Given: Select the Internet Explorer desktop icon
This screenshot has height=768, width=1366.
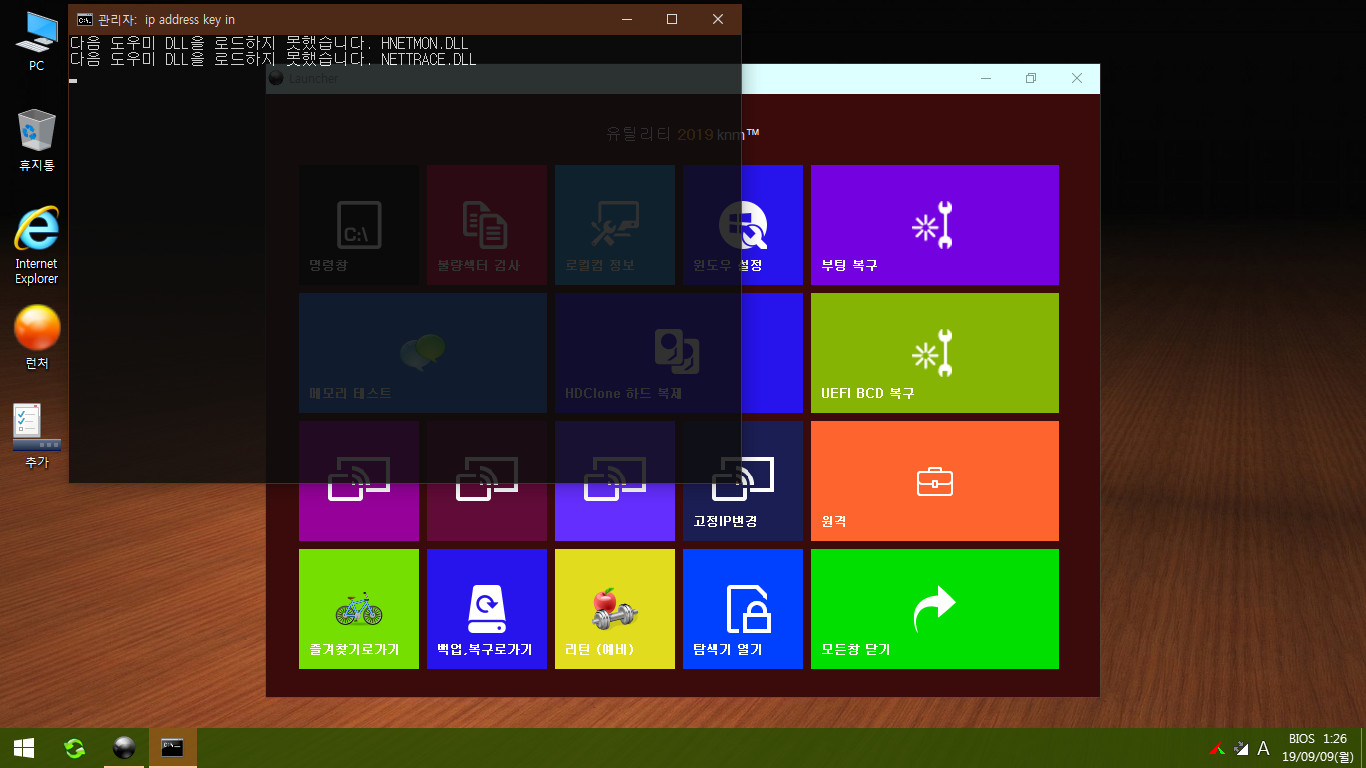Looking at the screenshot, I should pos(37,245).
